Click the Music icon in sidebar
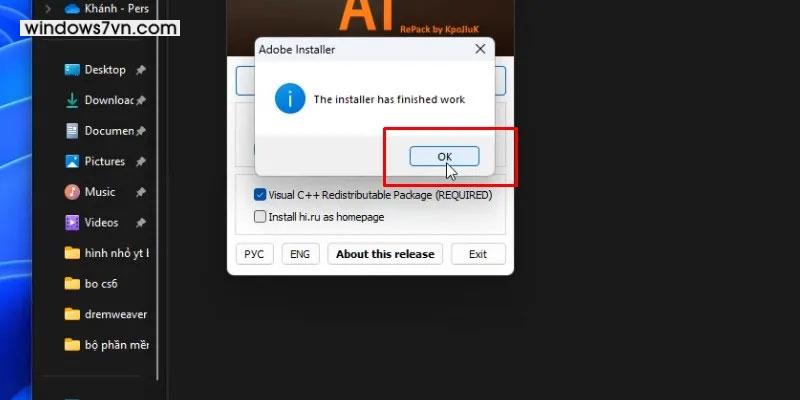Viewport: 800px width, 400px height. 72,192
